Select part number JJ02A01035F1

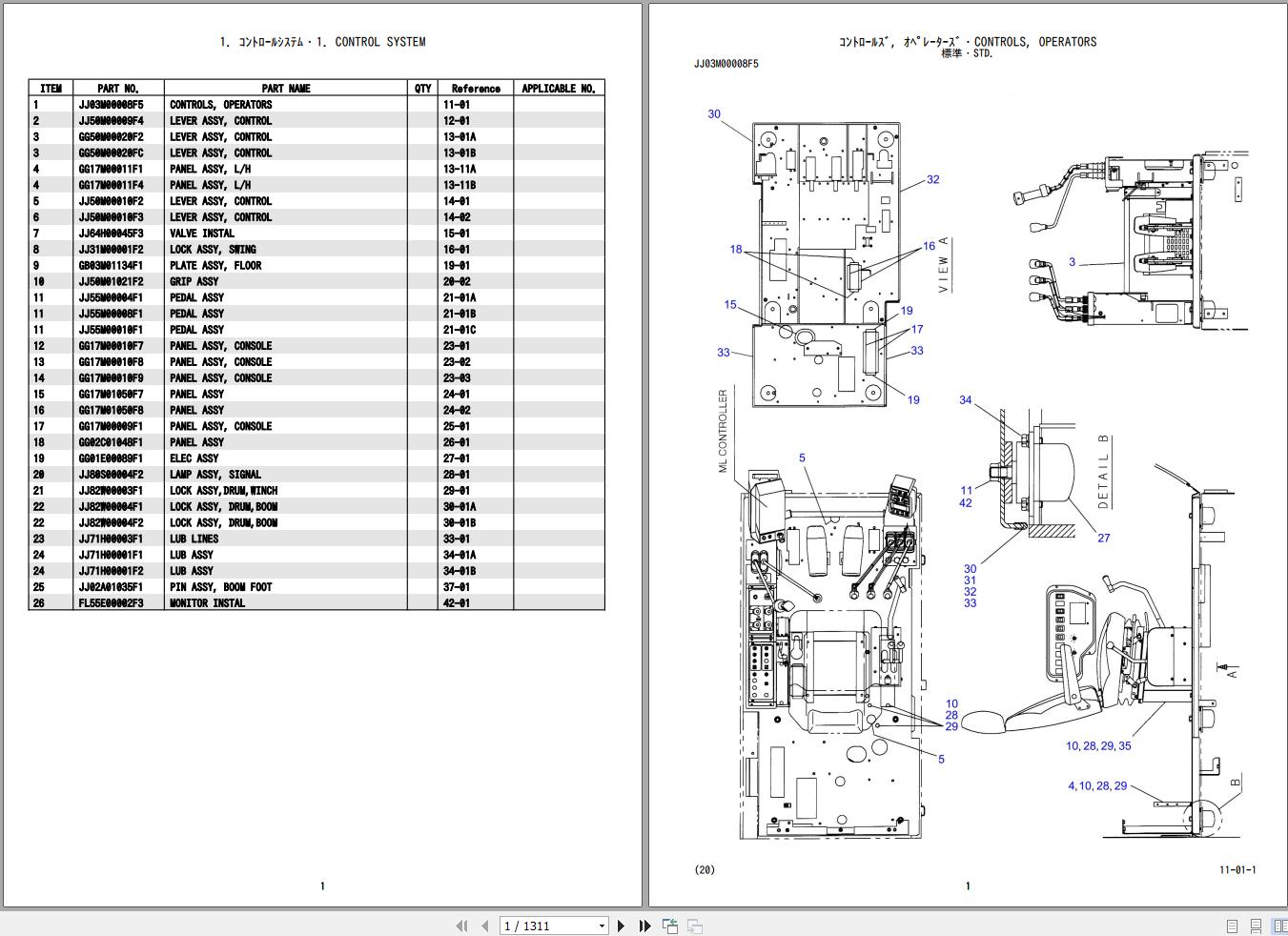111,587
